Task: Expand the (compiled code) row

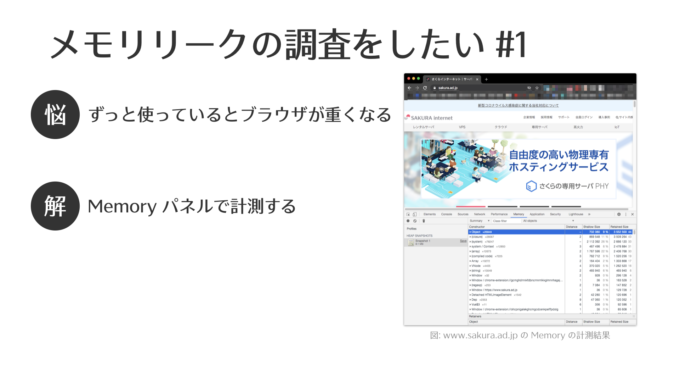Action: point(470,256)
